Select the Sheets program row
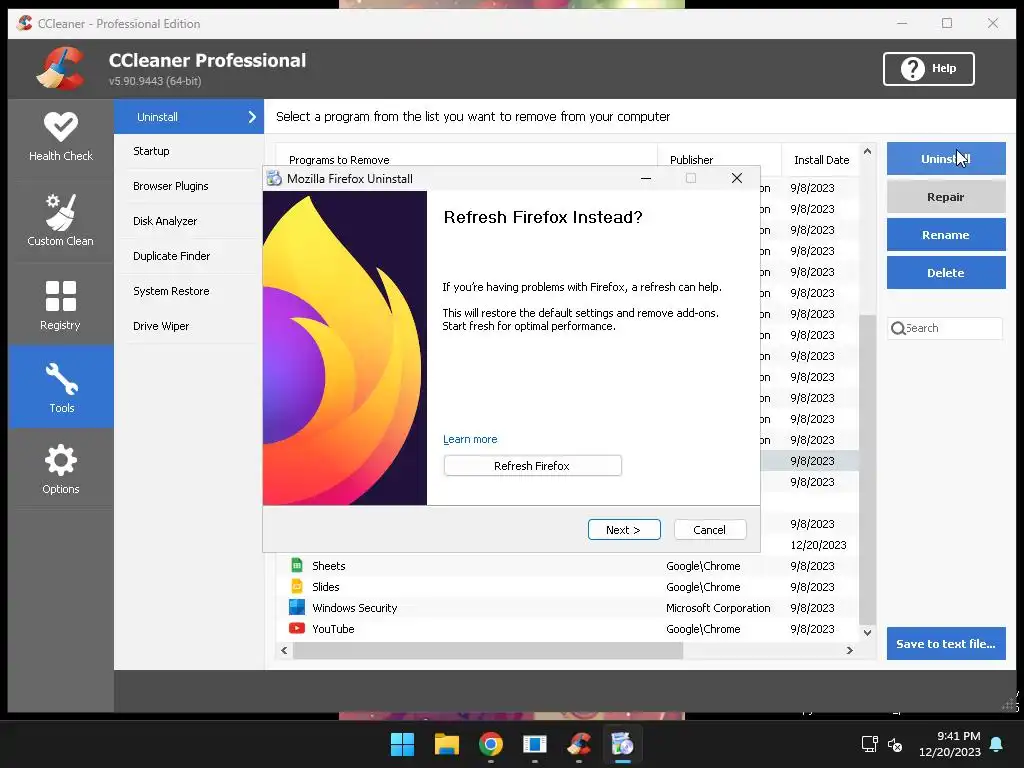Screen dimensions: 1024x768 (x=567, y=566)
